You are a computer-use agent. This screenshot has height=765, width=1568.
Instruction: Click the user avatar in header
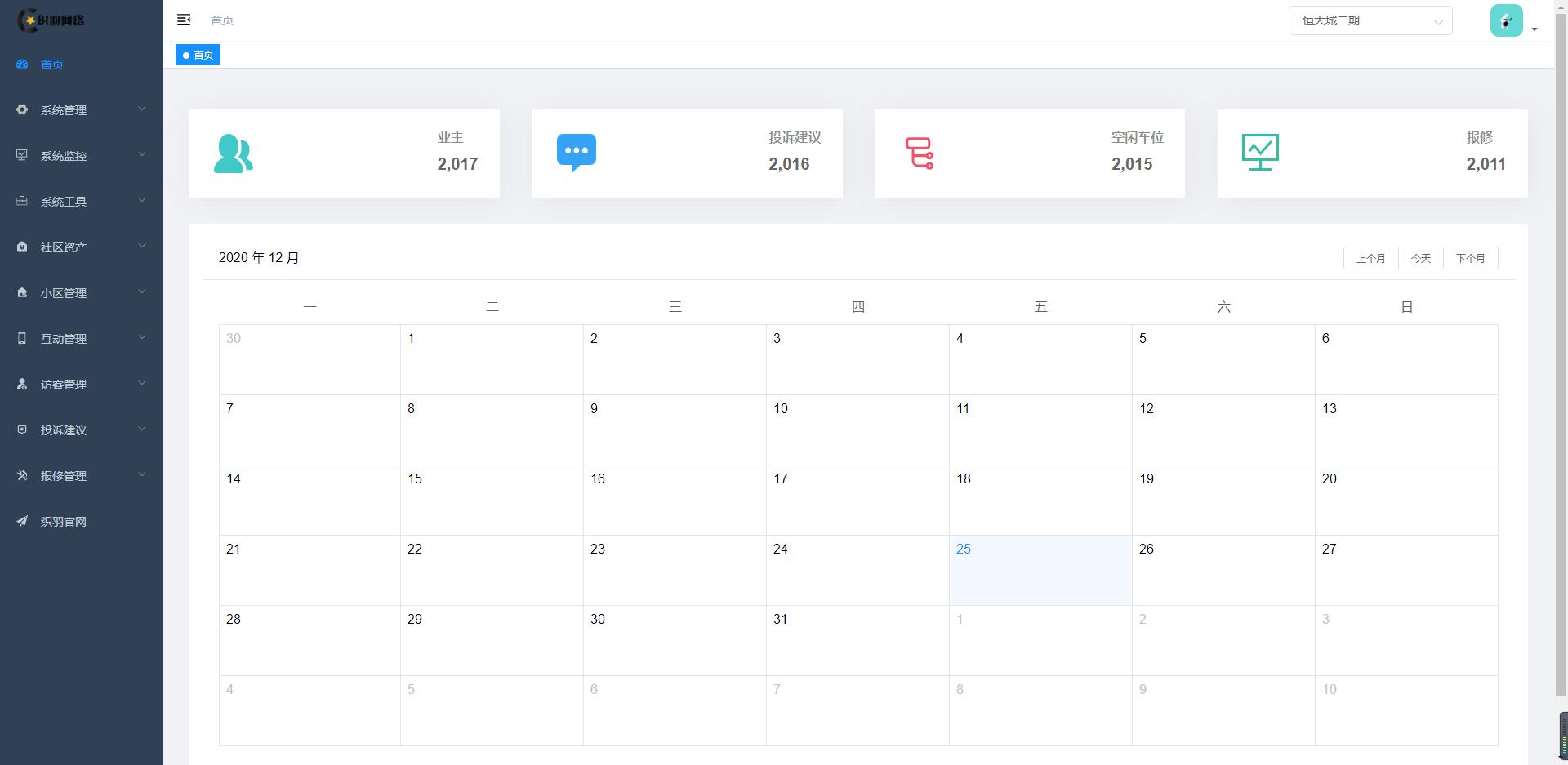click(x=1506, y=20)
